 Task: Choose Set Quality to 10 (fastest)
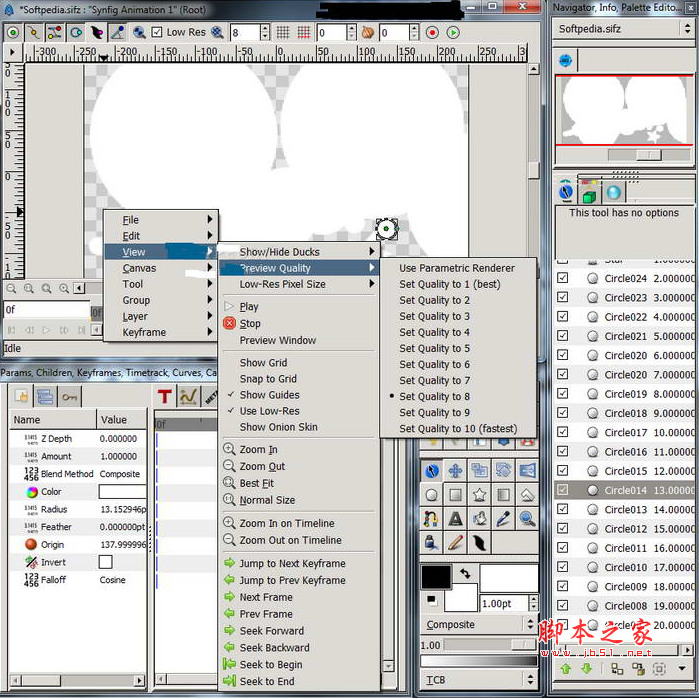point(458,428)
